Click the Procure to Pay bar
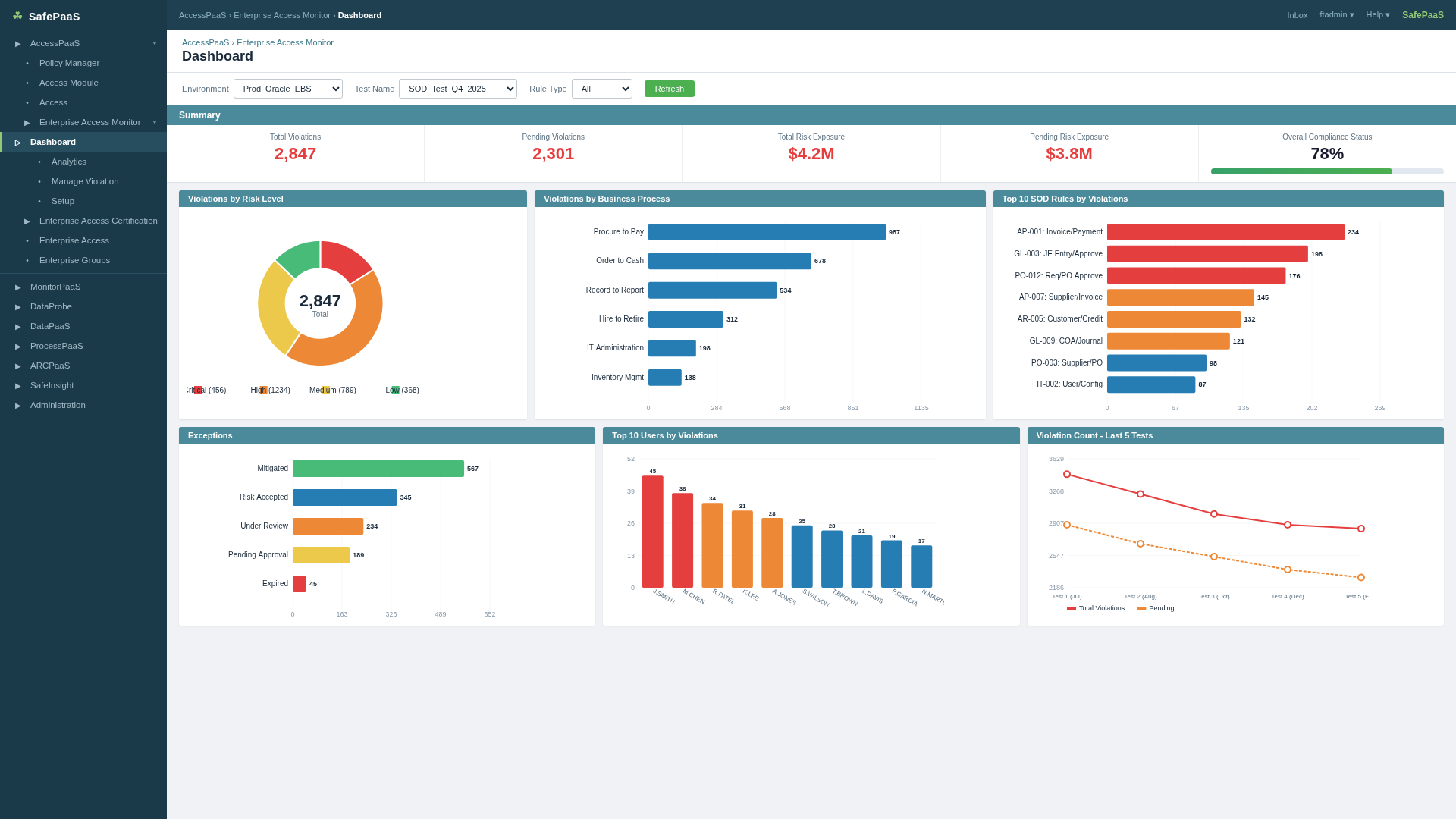This screenshot has width=1456, height=819. [766, 232]
